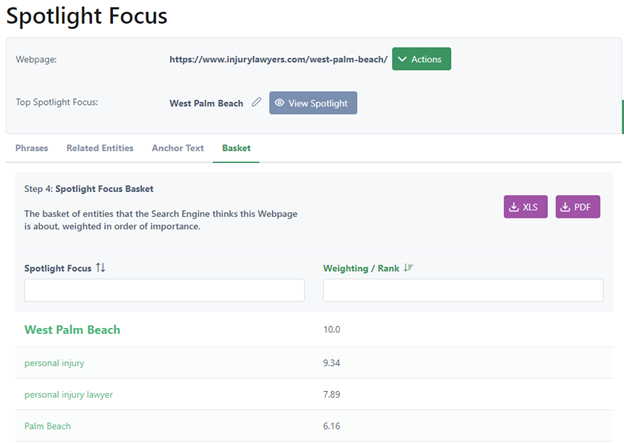Download the basket as XLS

point(525,207)
